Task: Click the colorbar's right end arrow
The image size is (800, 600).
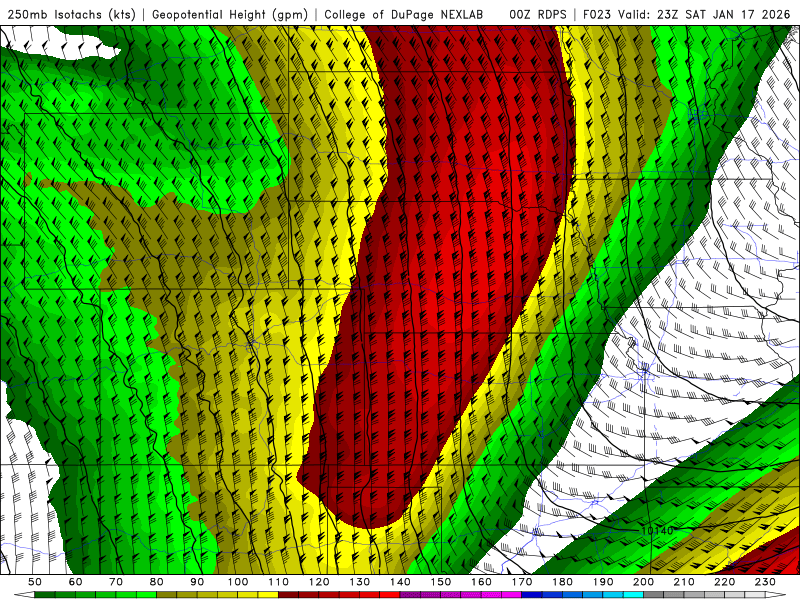Action: pyautogui.click(x=776, y=595)
